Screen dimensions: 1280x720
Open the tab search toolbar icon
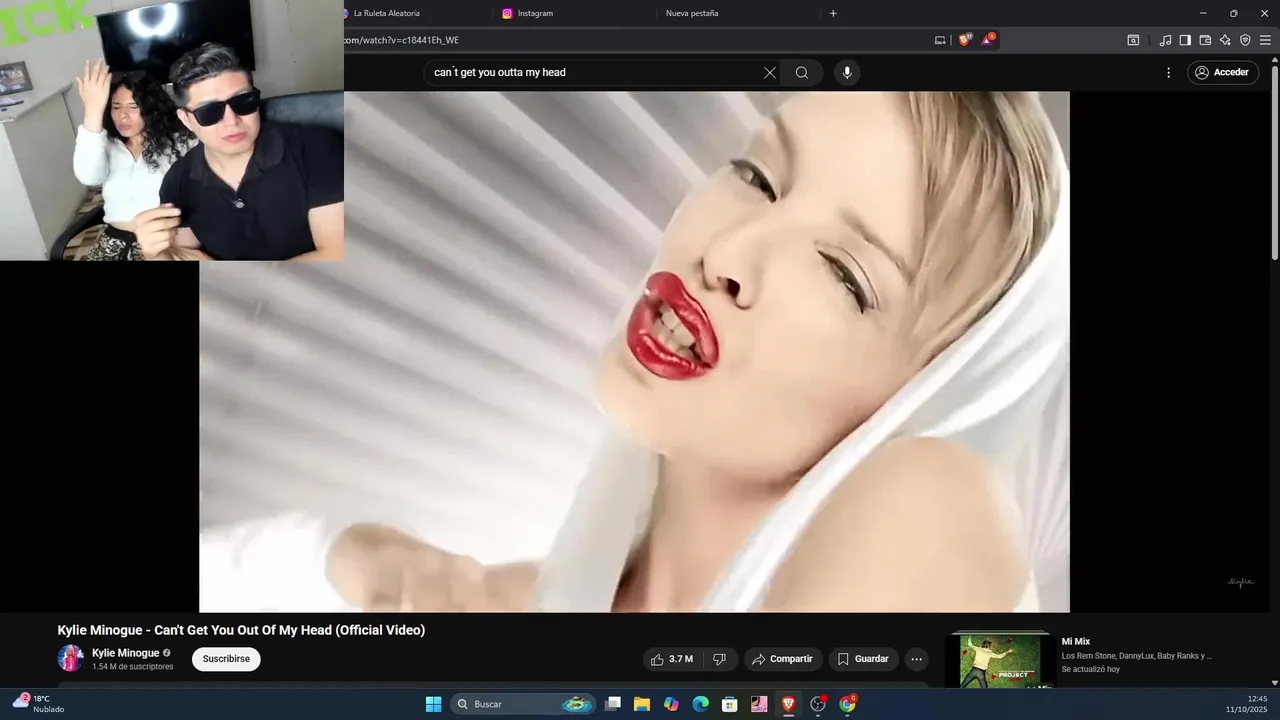pos(1133,40)
